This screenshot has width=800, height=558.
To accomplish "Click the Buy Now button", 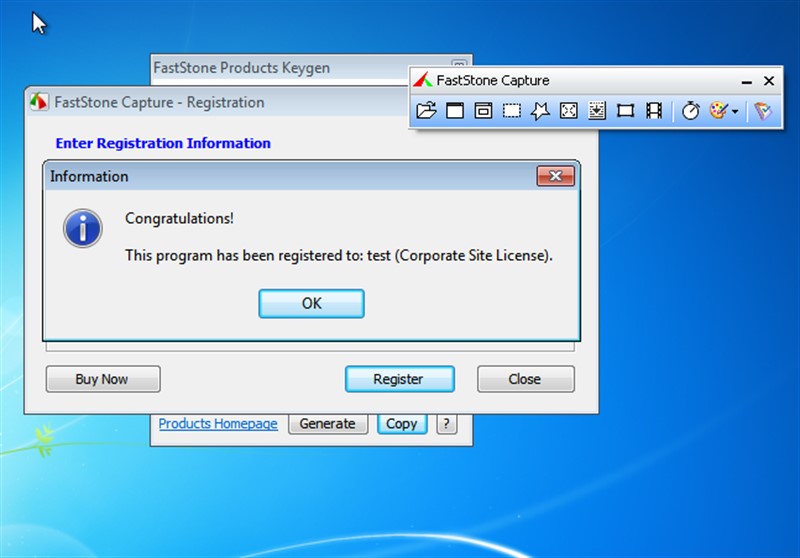I will 102,379.
